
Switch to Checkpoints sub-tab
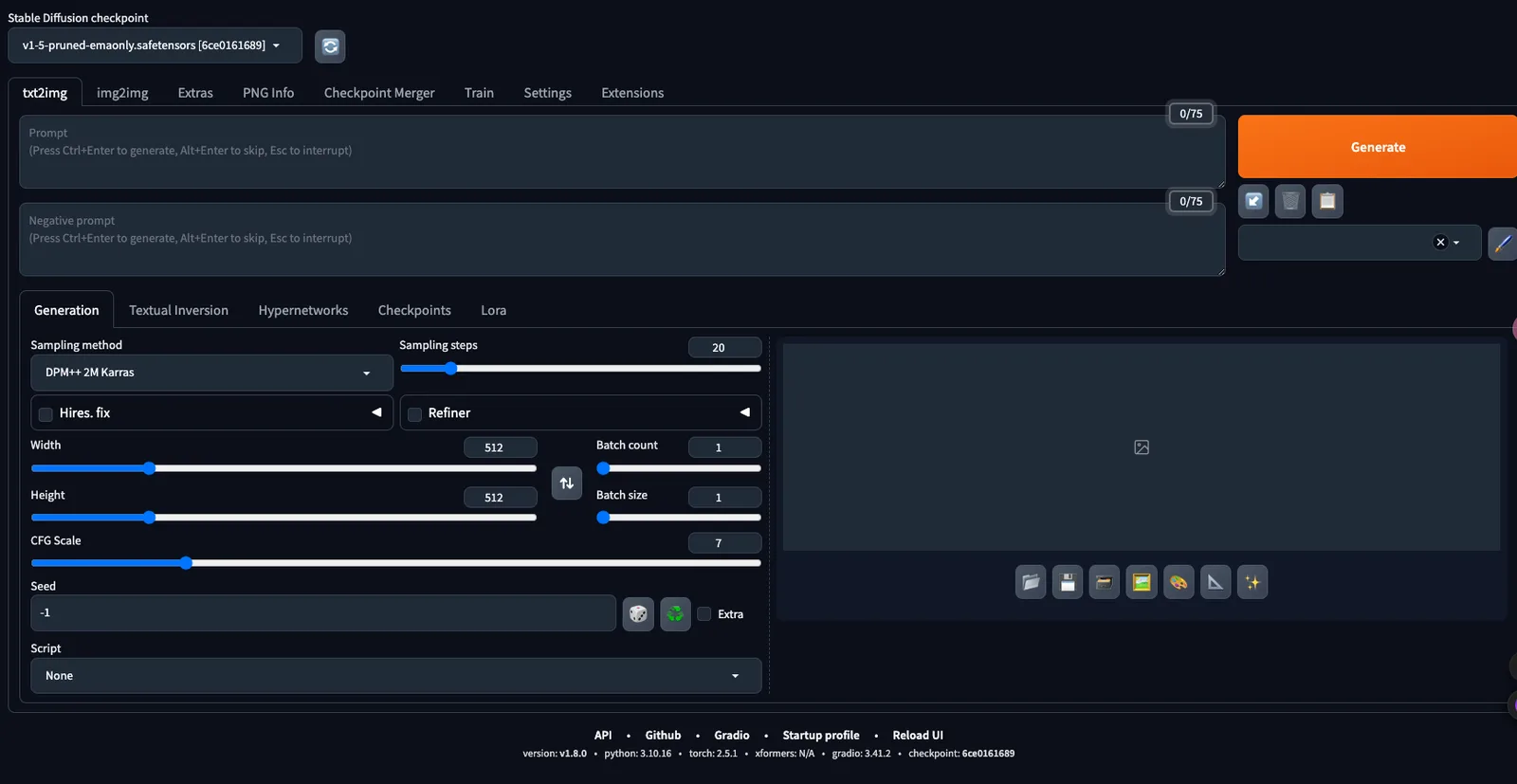point(414,310)
